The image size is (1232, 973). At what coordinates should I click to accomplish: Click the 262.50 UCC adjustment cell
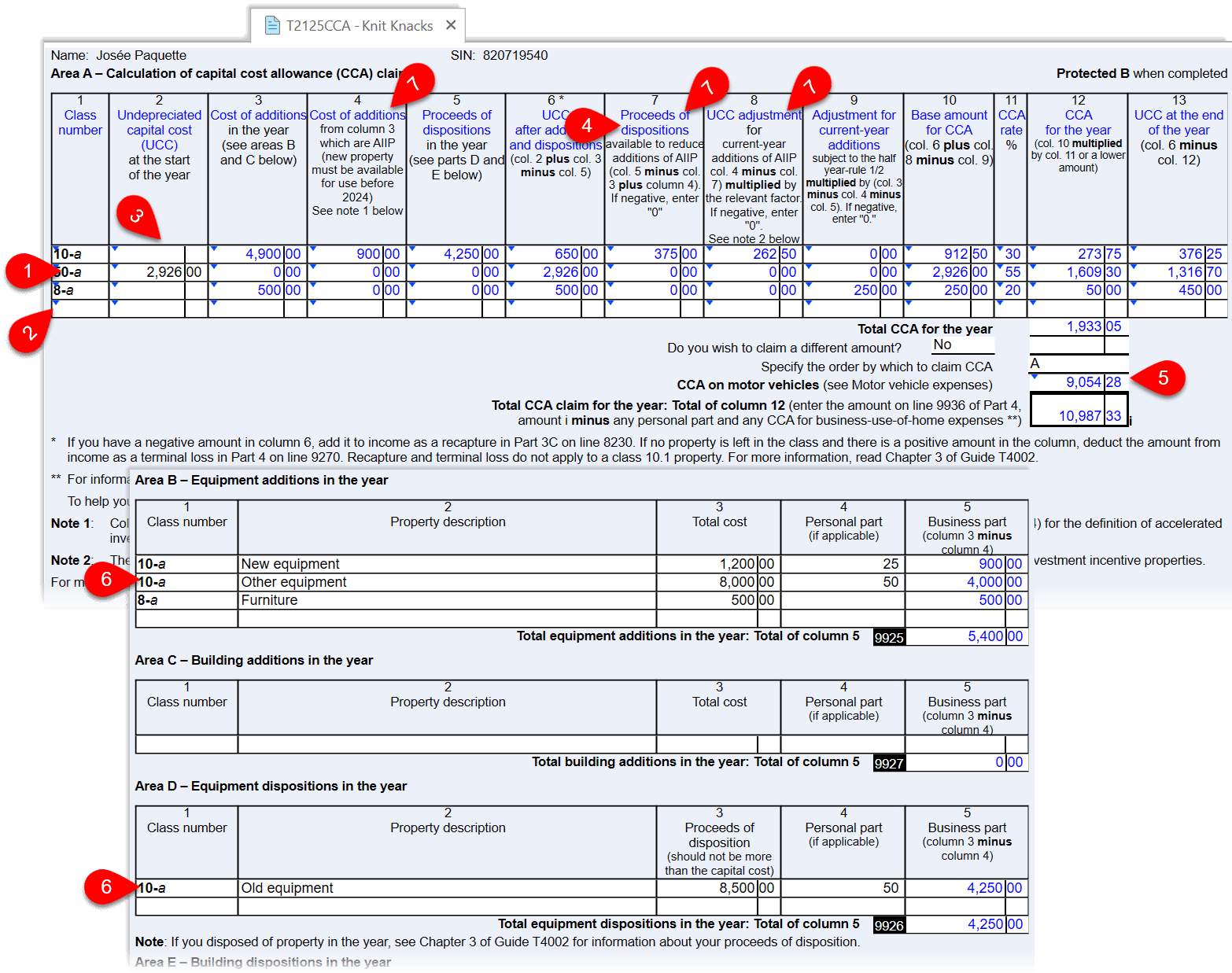(x=753, y=254)
